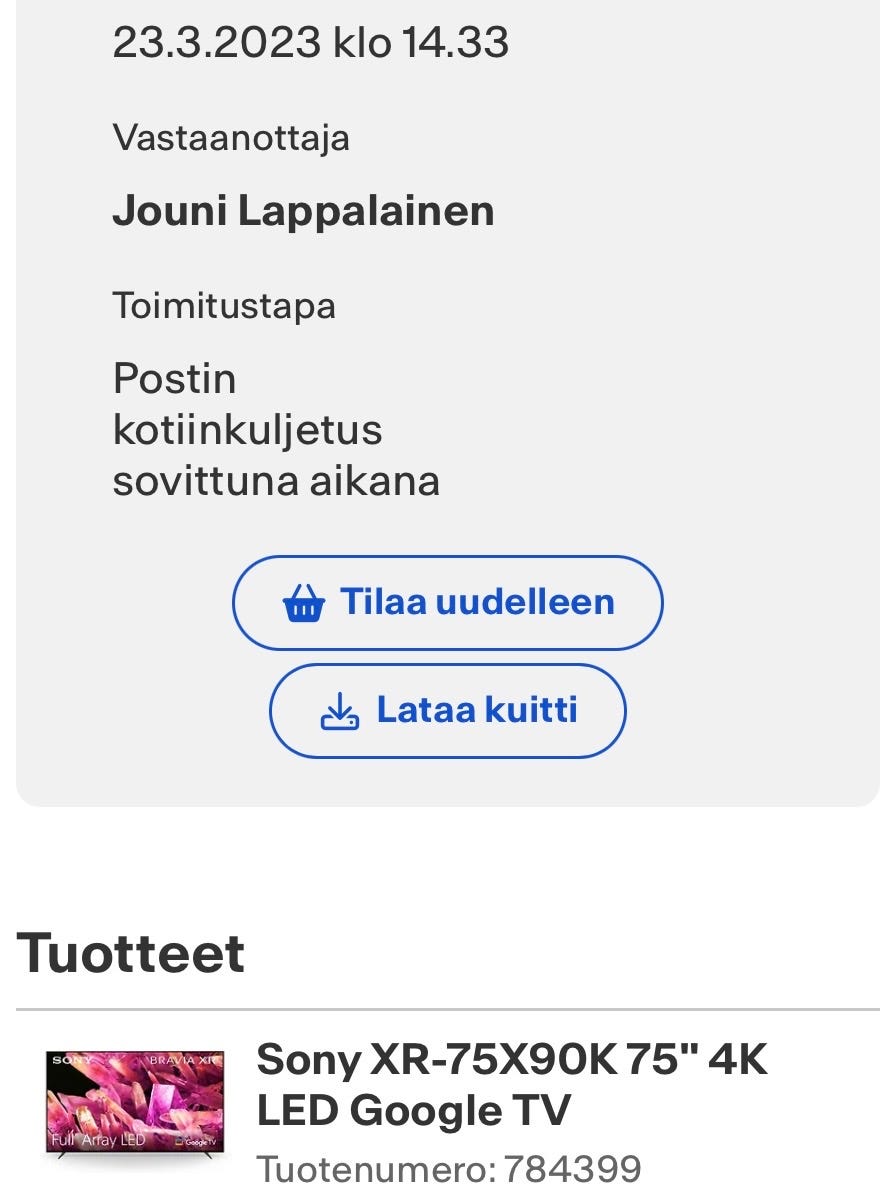Screen dimensions: 886x1203
Task: Click the Vastaanottaja label
Action: click(x=233, y=137)
